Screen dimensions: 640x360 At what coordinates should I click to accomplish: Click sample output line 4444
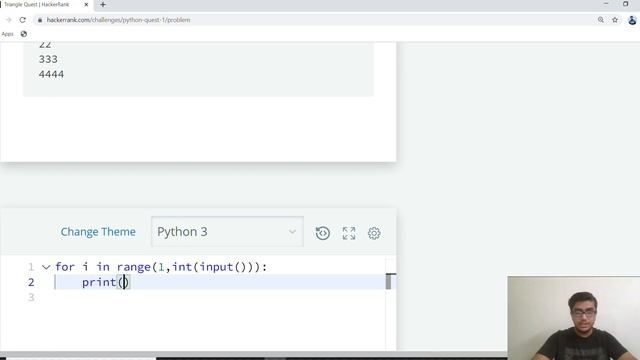click(51, 74)
